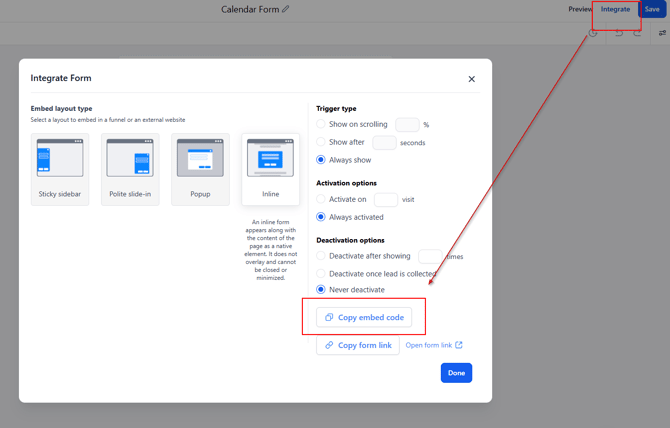Edit the Calendar Form title pencil icon
Viewport: 670px width, 428px height.
[286, 9]
